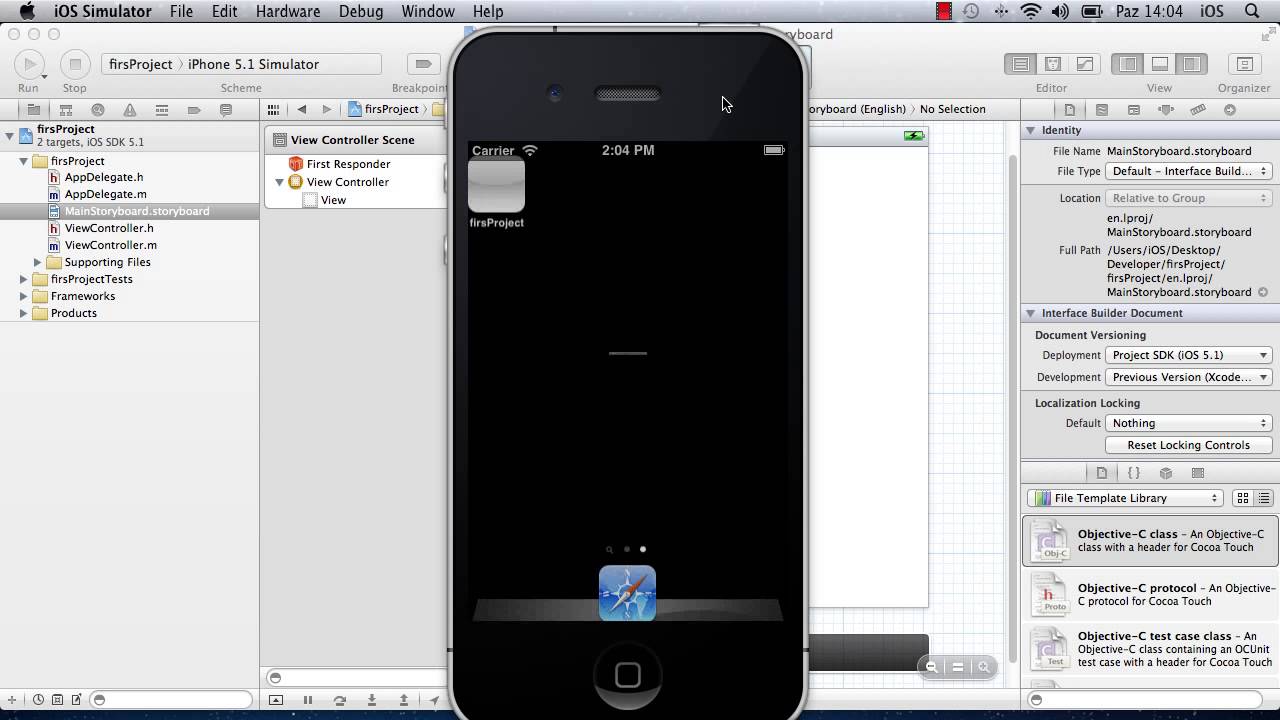Collapse the Identity section
This screenshot has width=1280, height=720.
1030,130
